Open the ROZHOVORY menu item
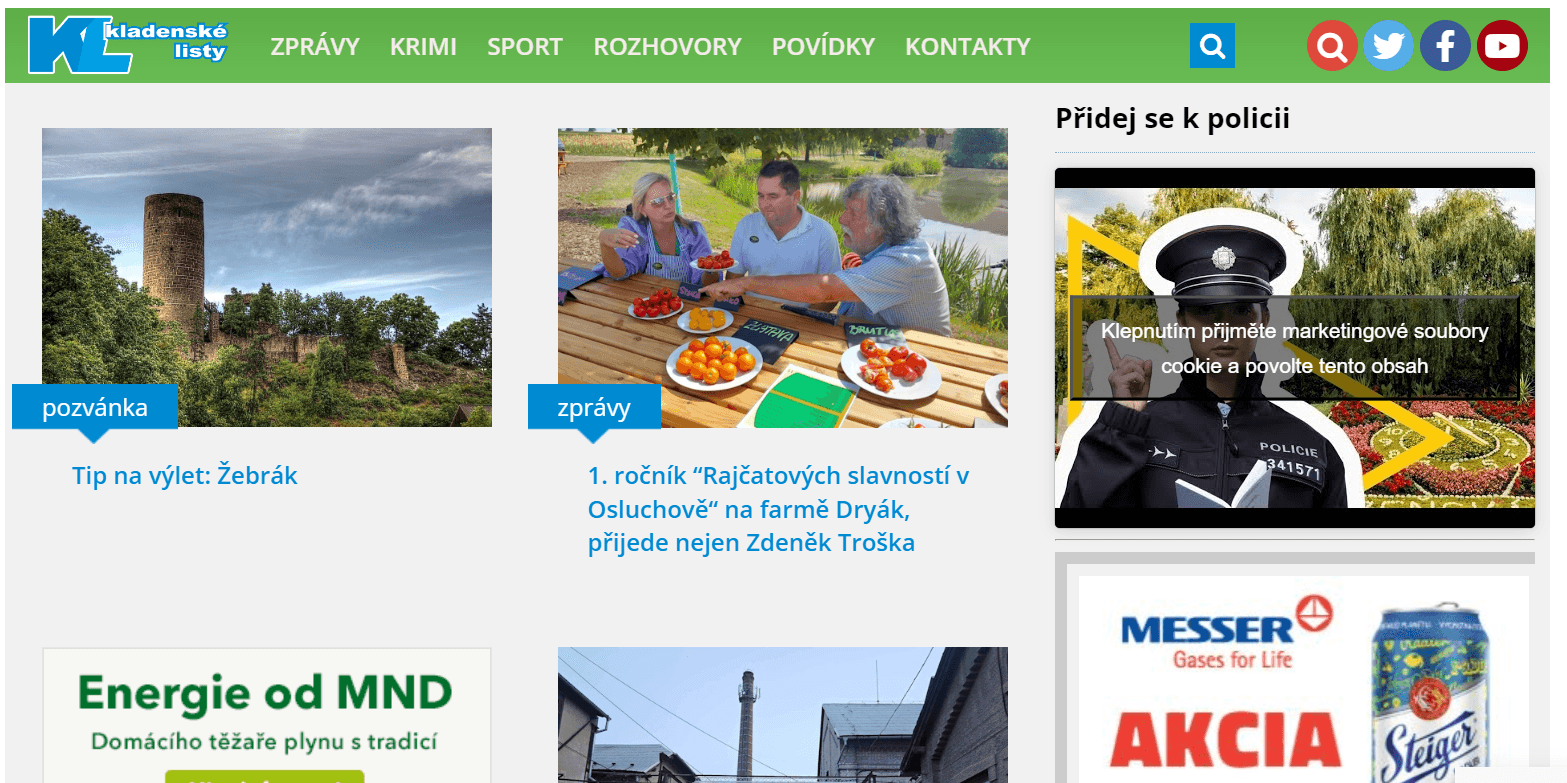The height and width of the screenshot is (783, 1567). (x=667, y=46)
